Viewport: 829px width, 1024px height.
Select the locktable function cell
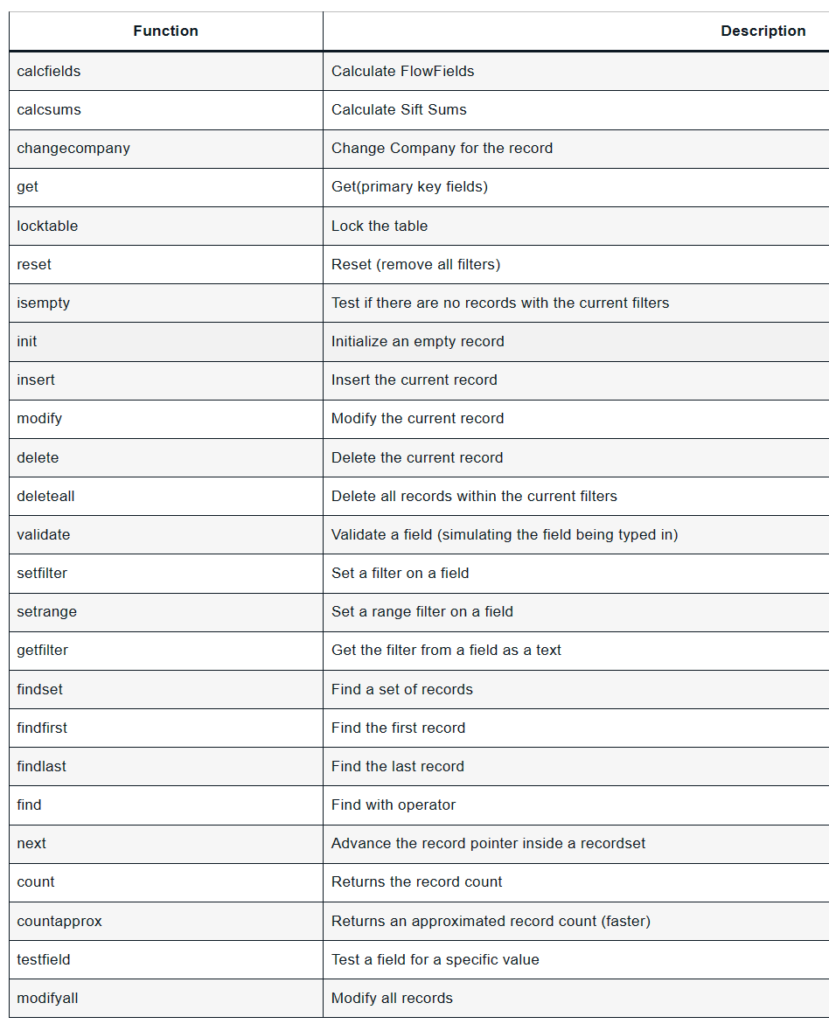click(47, 226)
